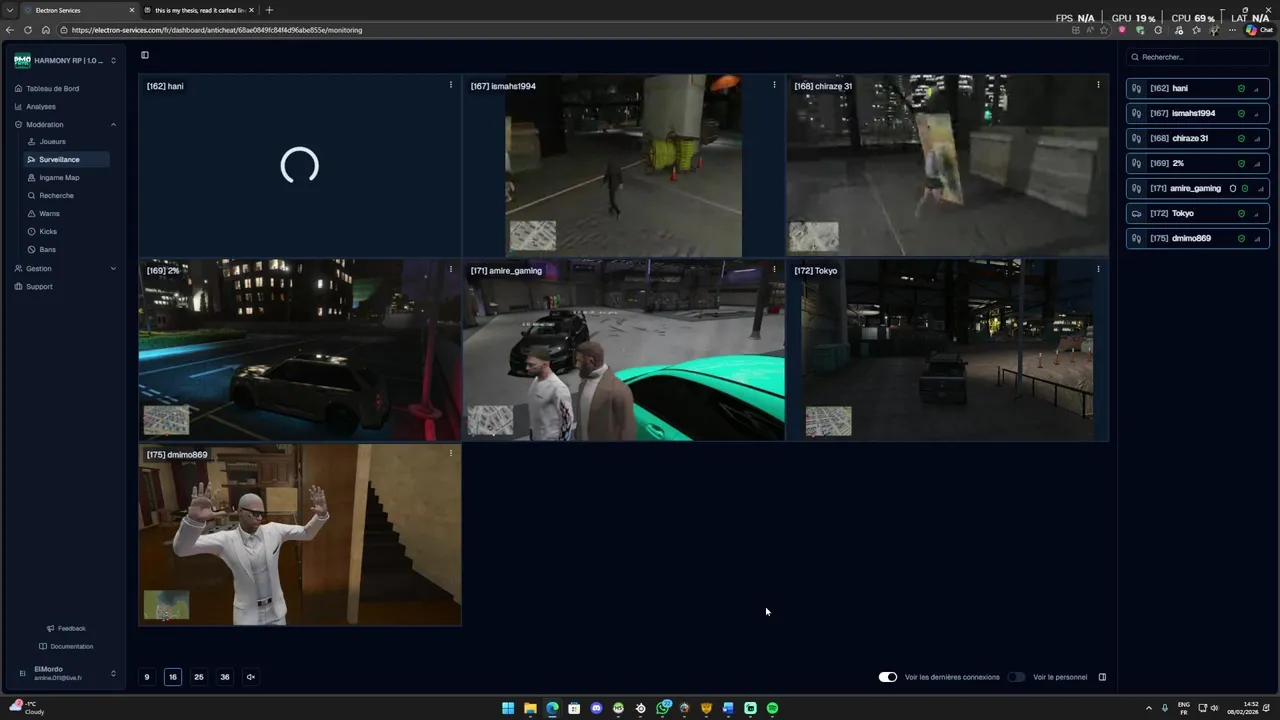Image resolution: width=1280 pixels, height=720 pixels.
Task: Open options menu for hani stream
Action: [x=450, y=85]
